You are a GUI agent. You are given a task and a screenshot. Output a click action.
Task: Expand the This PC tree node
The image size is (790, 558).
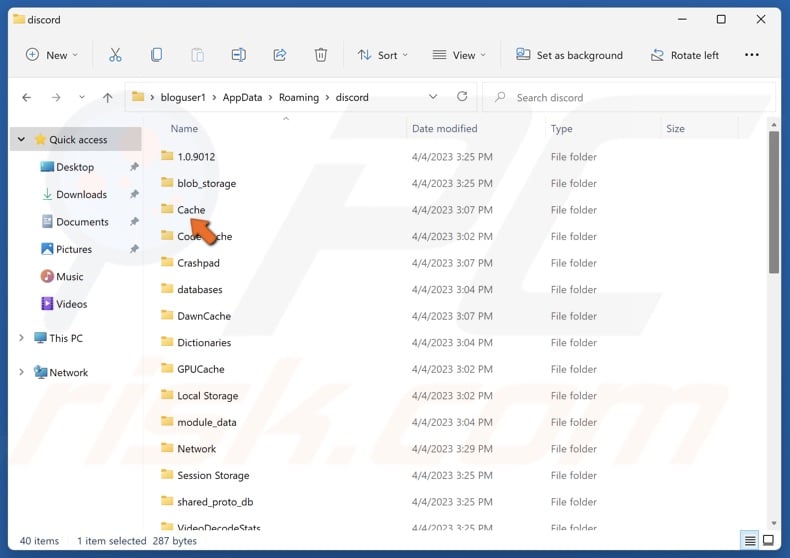(x=21, y=338)
